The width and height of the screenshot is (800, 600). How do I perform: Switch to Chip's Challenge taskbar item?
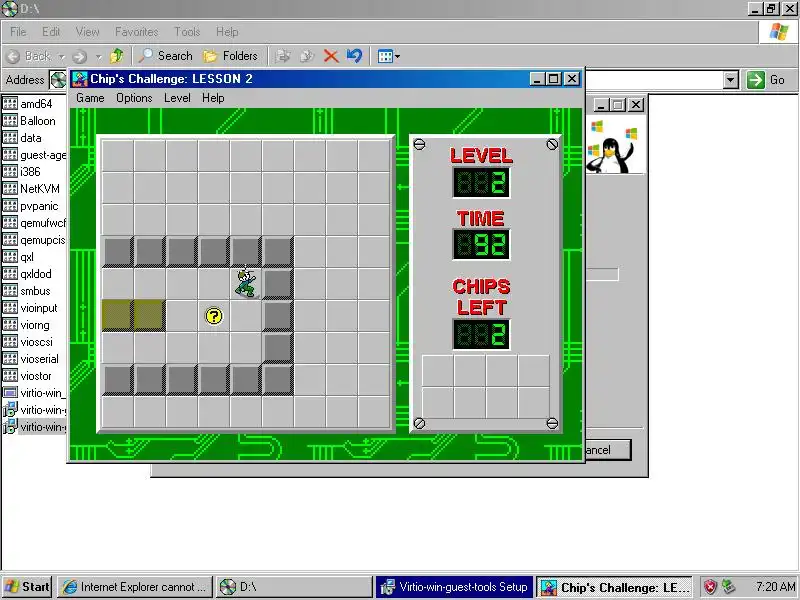615,587
